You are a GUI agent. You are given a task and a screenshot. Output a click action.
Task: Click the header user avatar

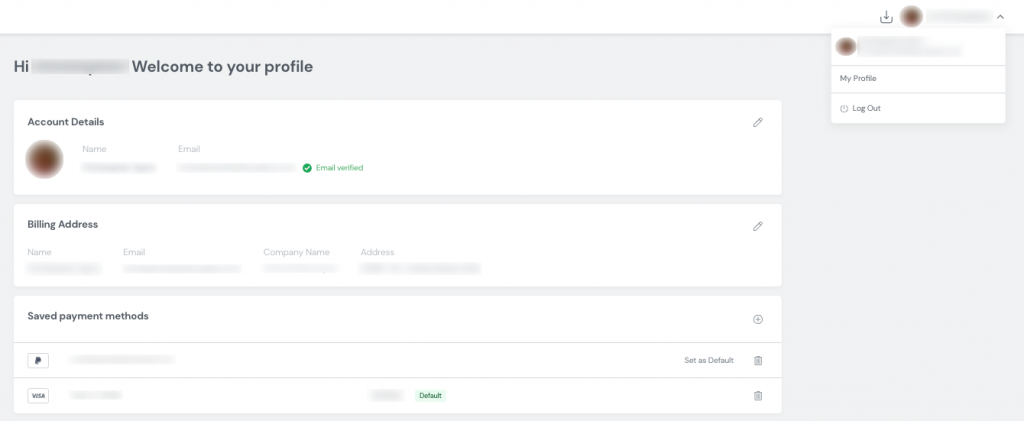pyautogui.click(x=911, y=17)
